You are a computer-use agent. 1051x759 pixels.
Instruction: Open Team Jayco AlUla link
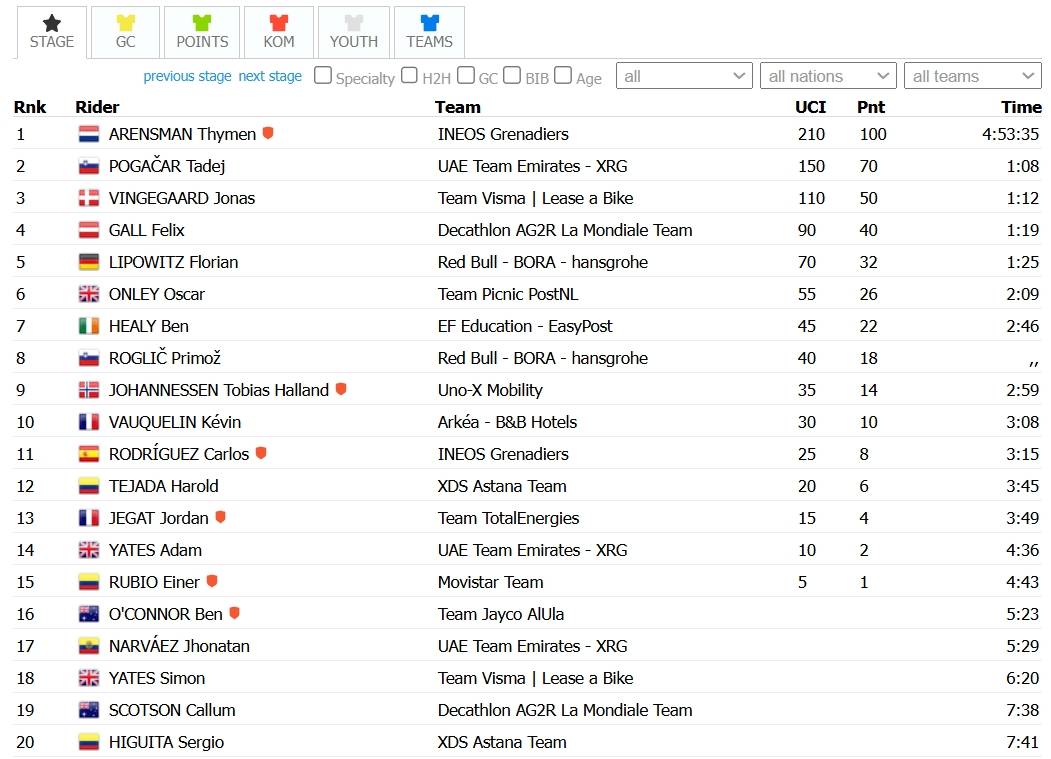point(501,614)
